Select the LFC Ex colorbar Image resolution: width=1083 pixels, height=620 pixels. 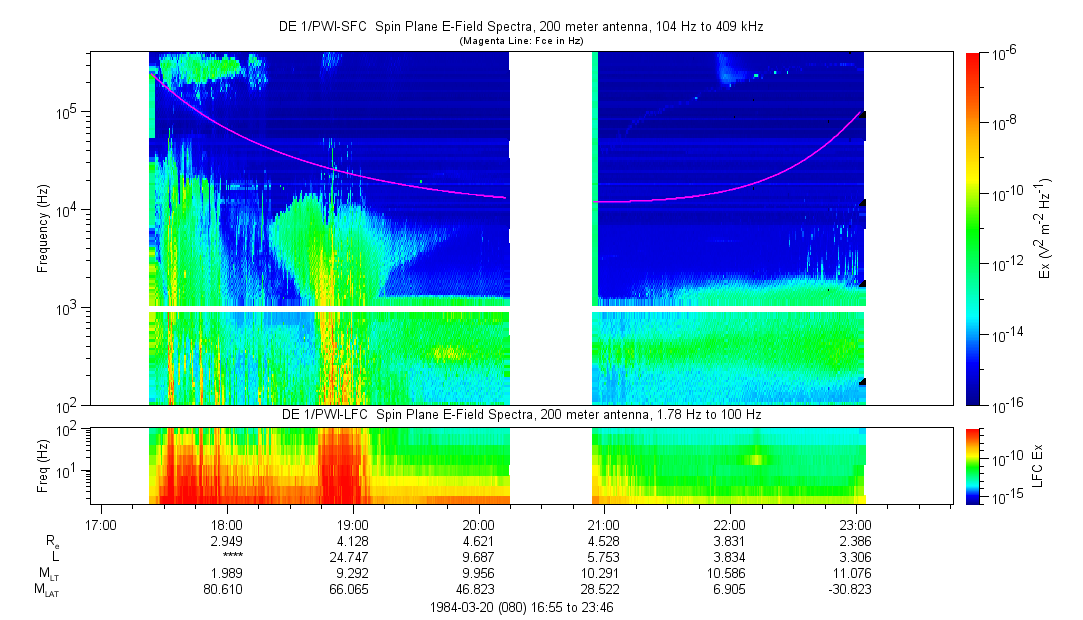pyautogui.click(x=973, y=465)
